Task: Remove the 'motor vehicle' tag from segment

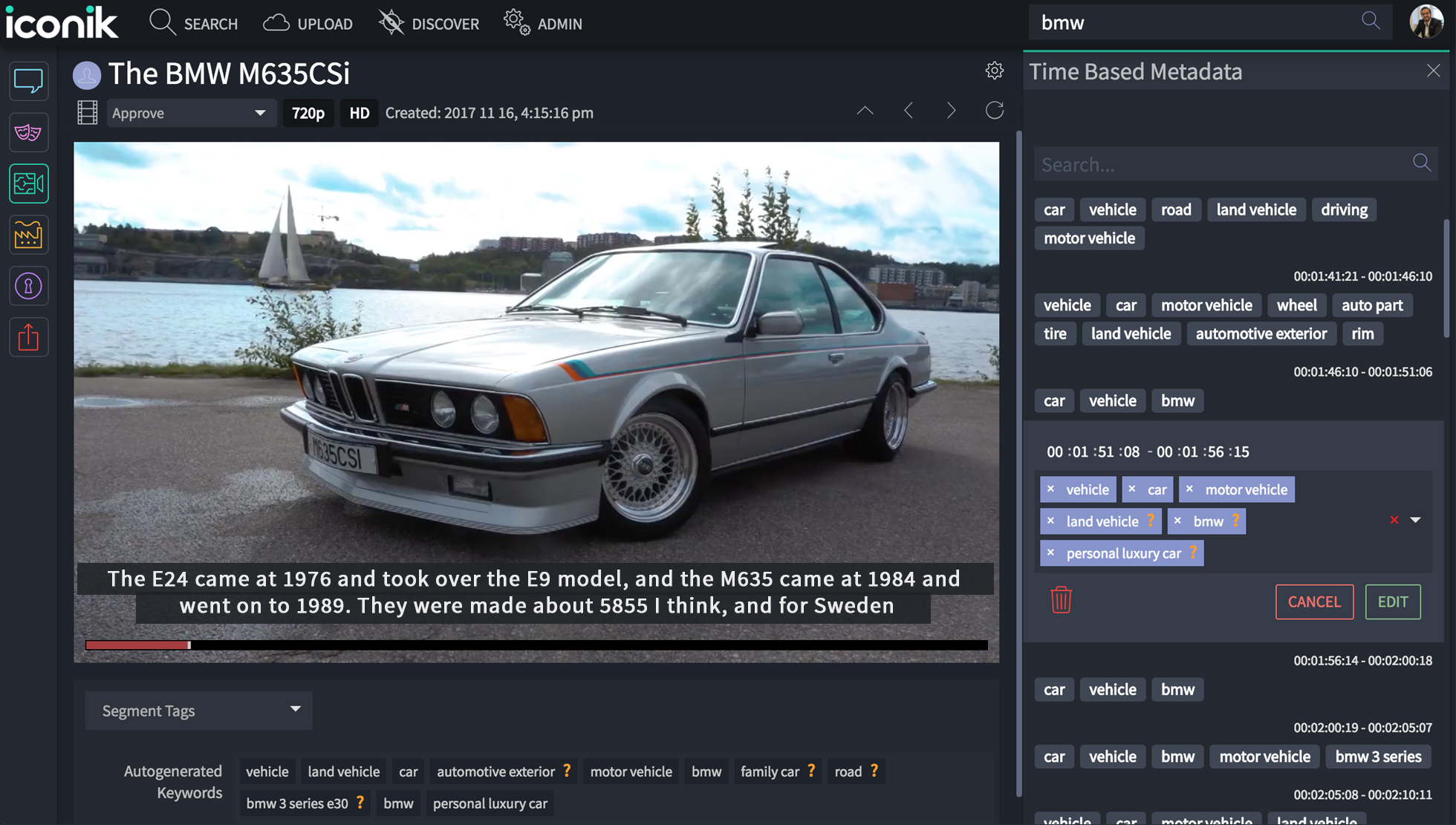Action: pos(1189,489)
